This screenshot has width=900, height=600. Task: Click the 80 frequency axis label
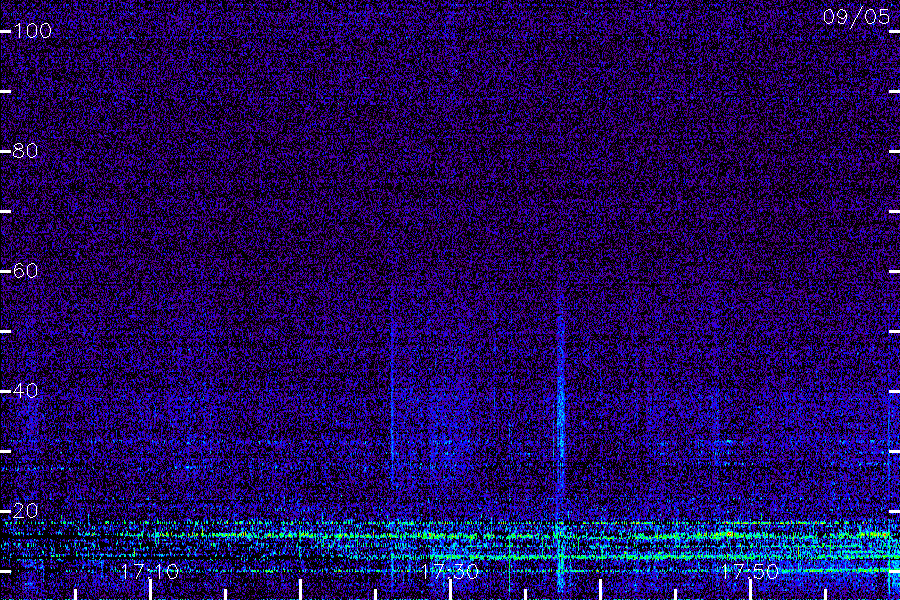coord(26,150)
